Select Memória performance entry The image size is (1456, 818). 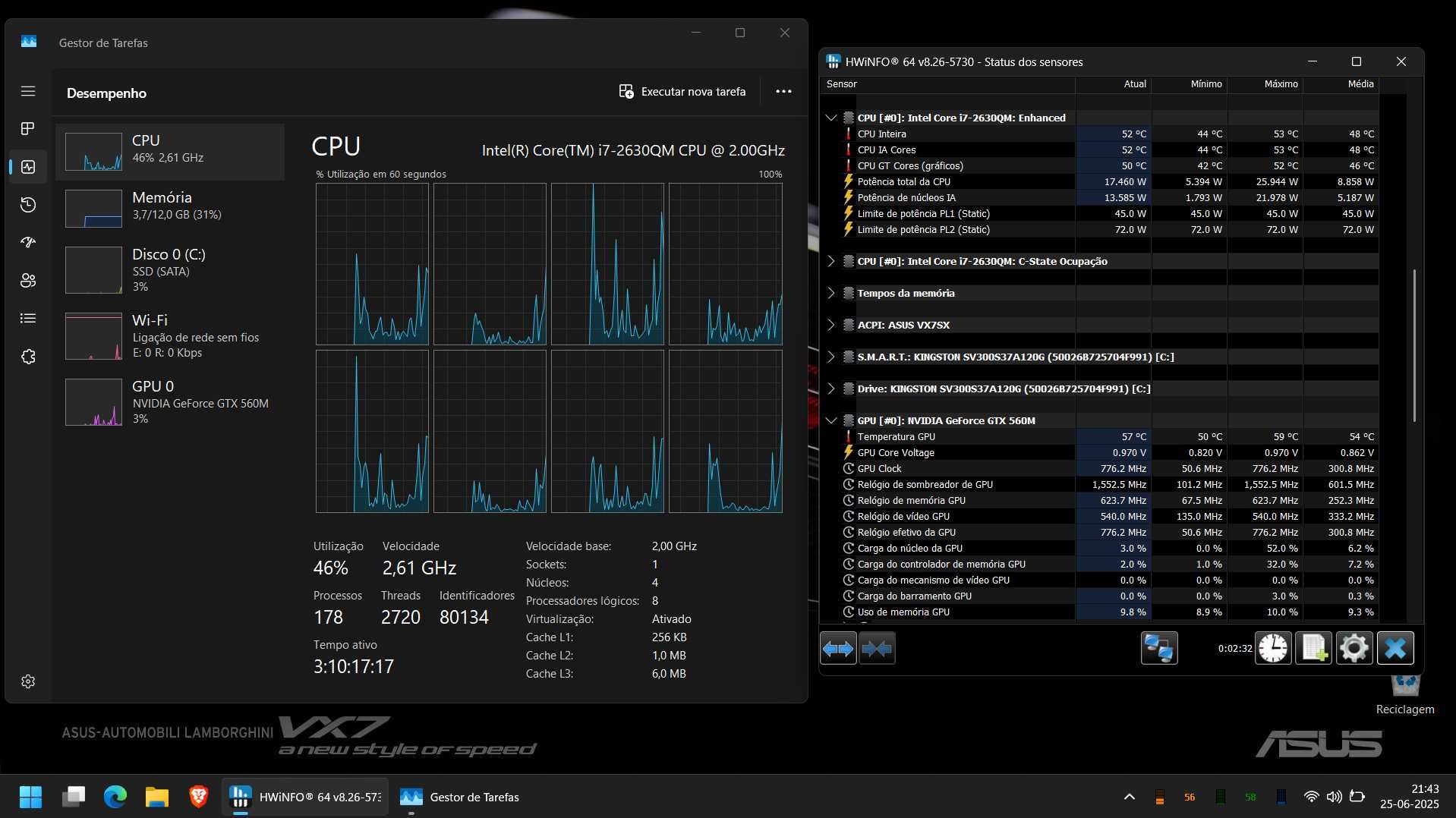tap(170, 209)
